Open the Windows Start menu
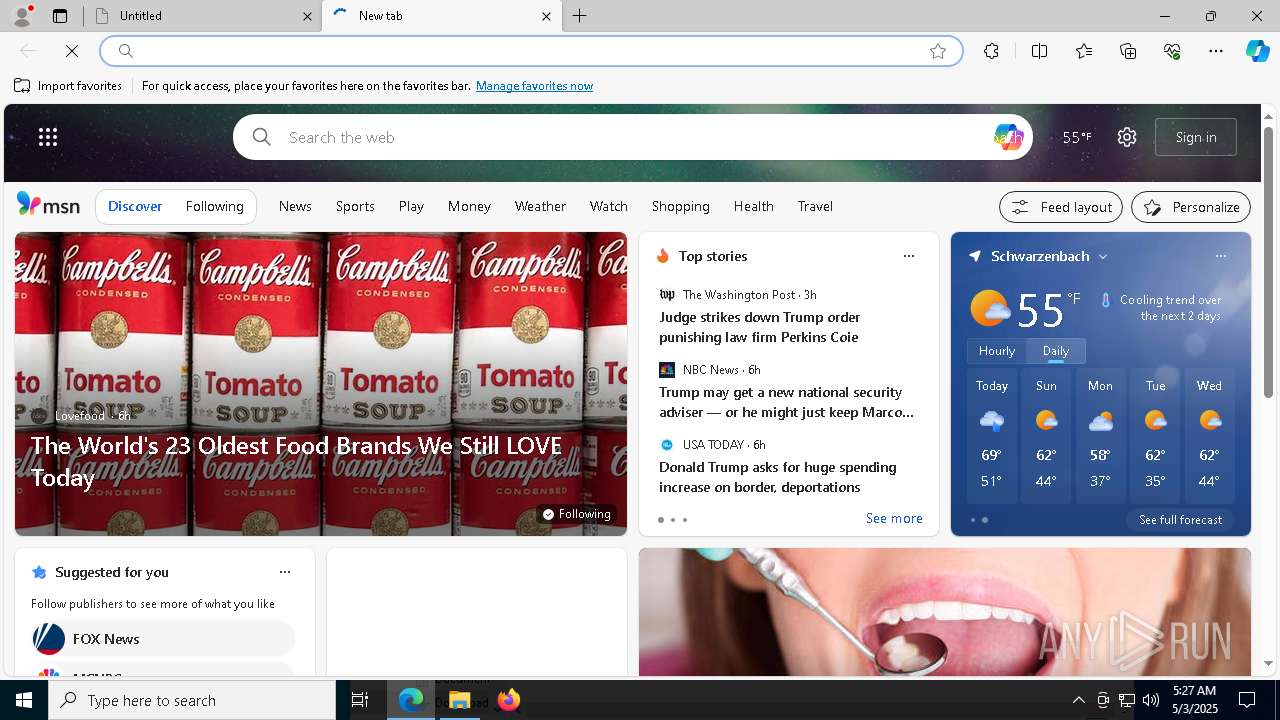Screen dimensions: 1280x720 click(x=24, y=700)
